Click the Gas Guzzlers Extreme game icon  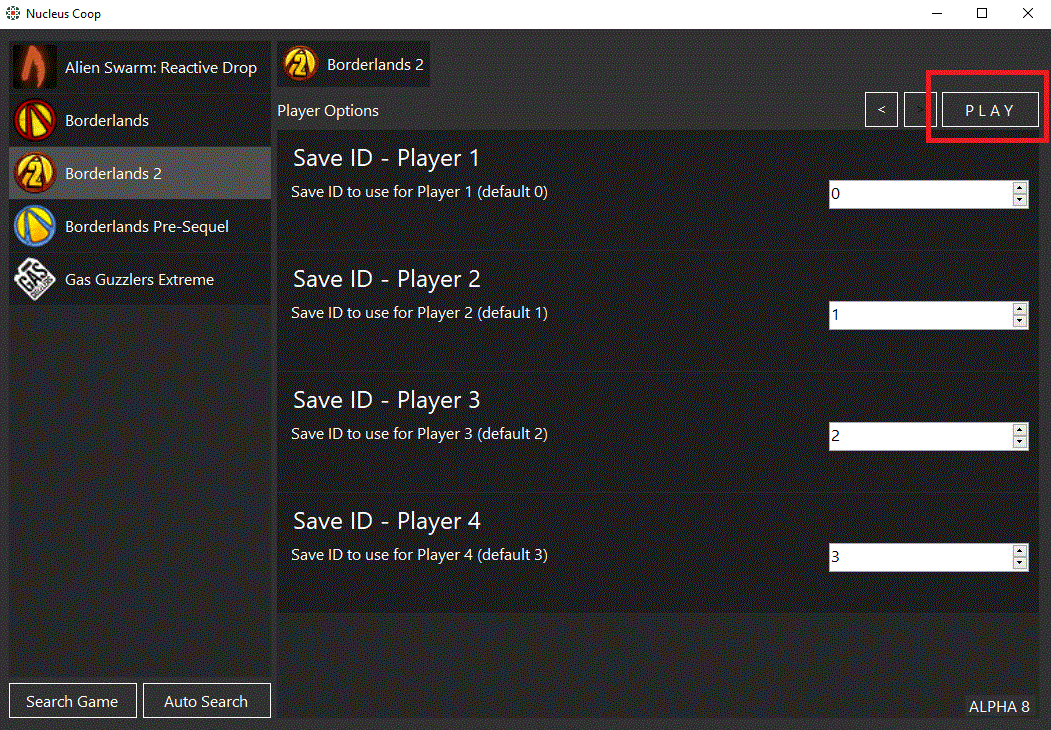tap(35, 279)
